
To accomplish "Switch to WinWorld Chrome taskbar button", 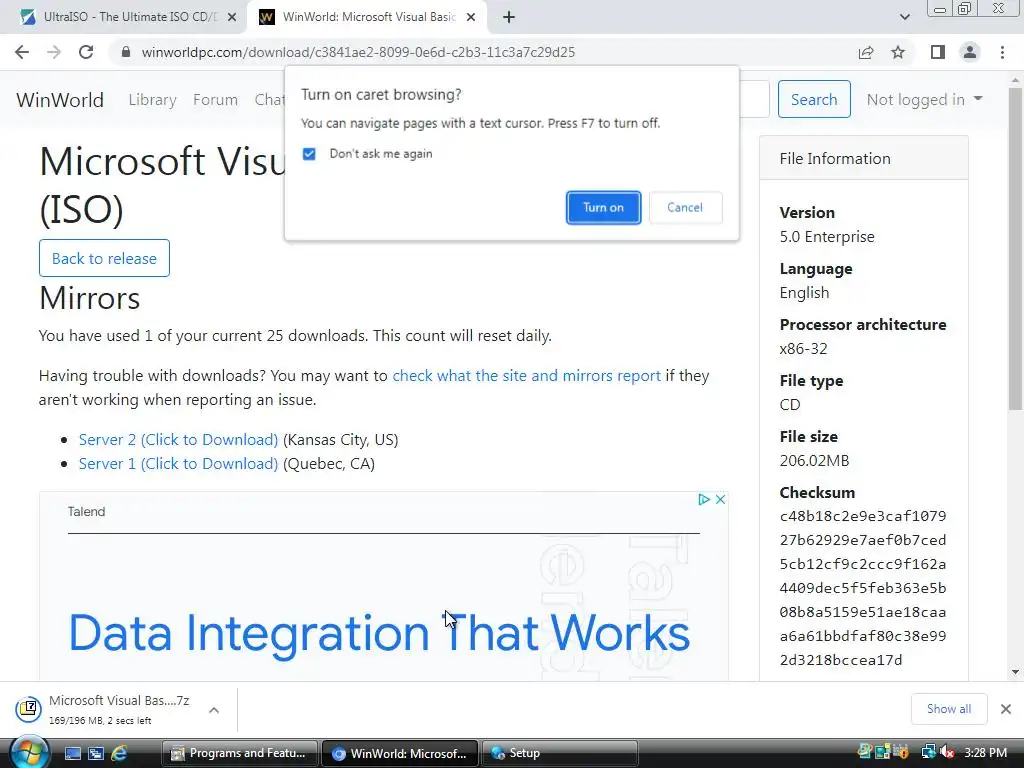I will (x=400, y=754).
